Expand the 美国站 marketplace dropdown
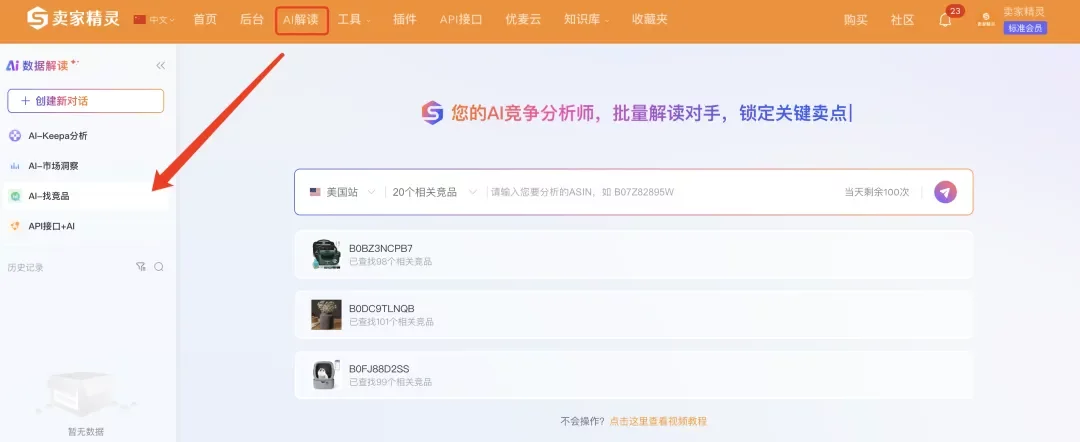The image size is (1080, 442). click(342, 192)
